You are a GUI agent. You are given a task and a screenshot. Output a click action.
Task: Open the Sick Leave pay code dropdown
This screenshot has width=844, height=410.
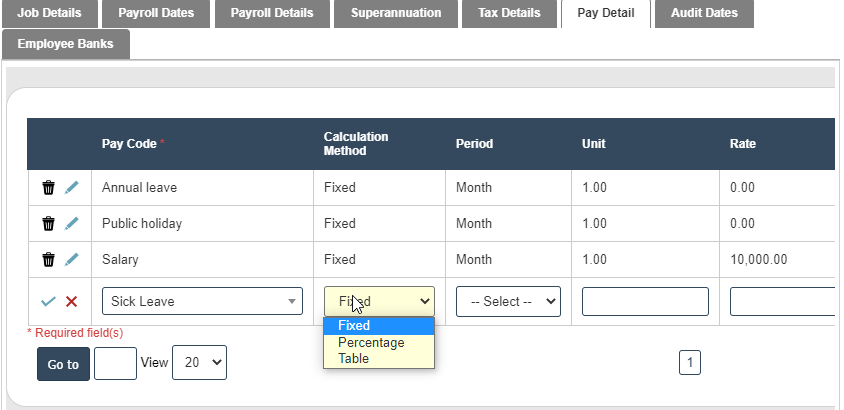[x=202, y=301]
